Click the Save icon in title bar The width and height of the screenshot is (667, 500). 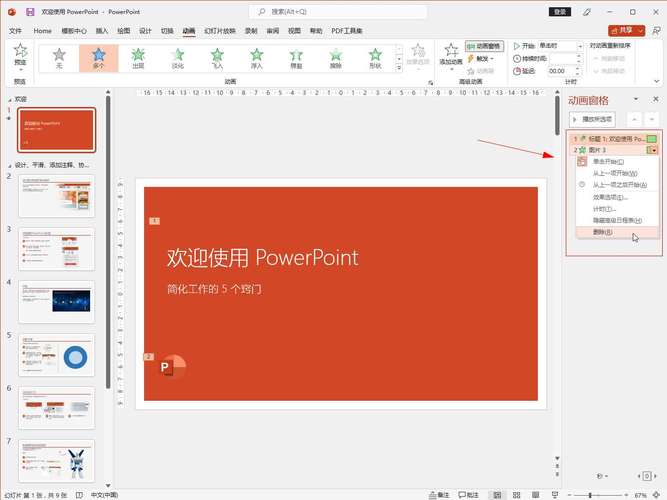coord(30,11)
